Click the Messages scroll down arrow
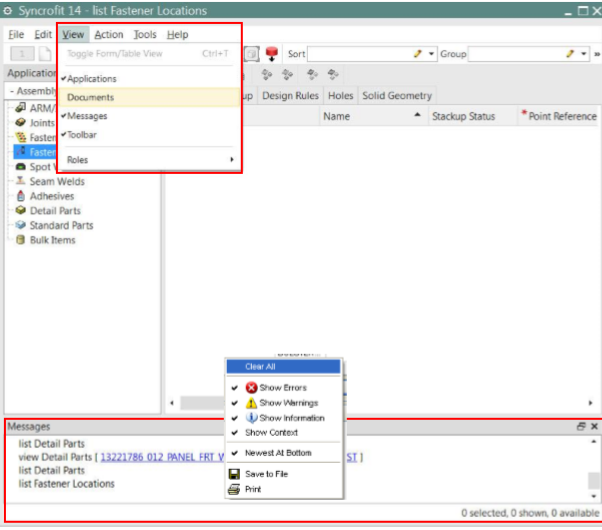Image resolution: width=602 pixels, height=530 pixels. tap(594, 496)
